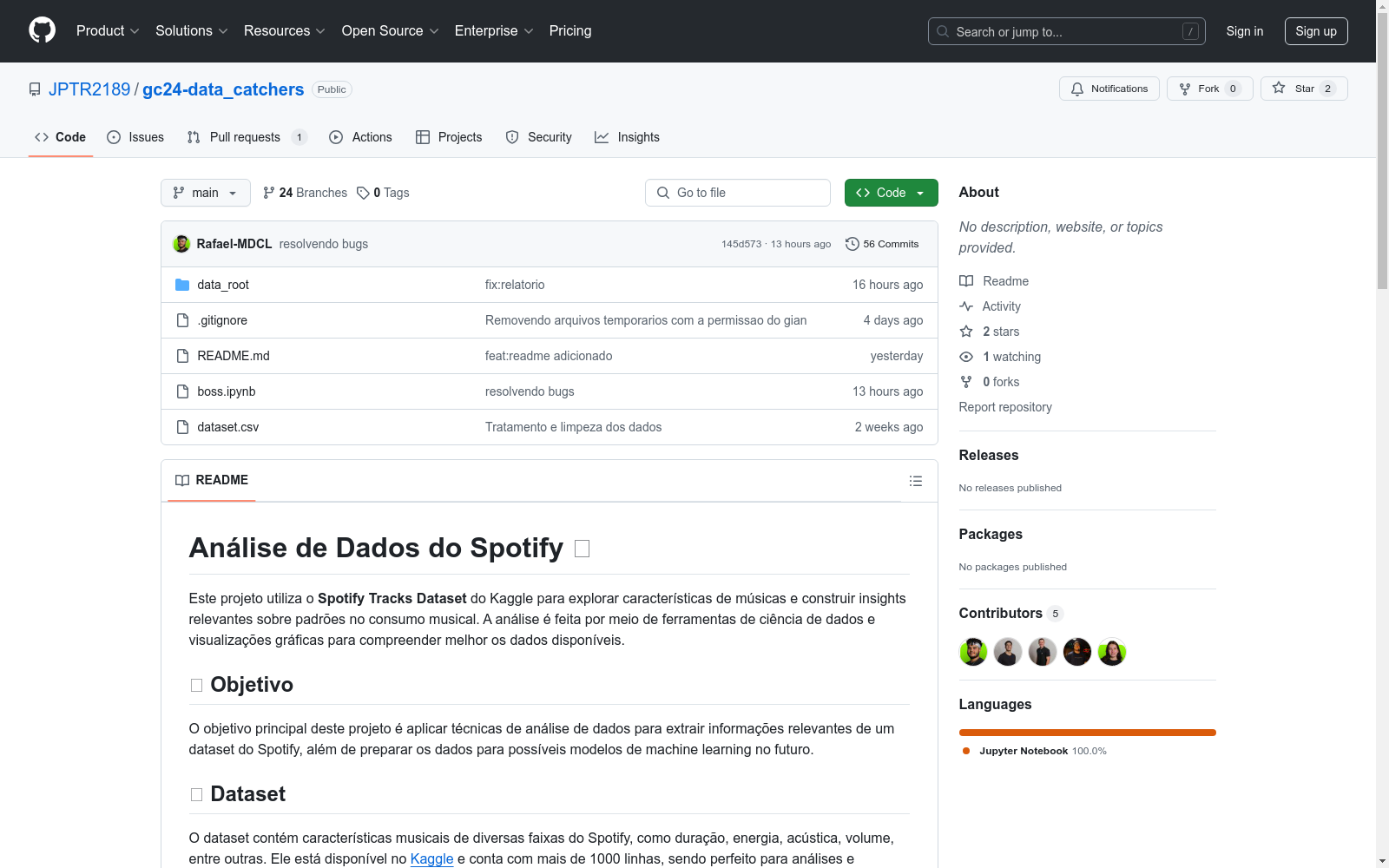Open the Issues tab
The height and width of the screenshot is (868, 1389).
pos(135,137)
